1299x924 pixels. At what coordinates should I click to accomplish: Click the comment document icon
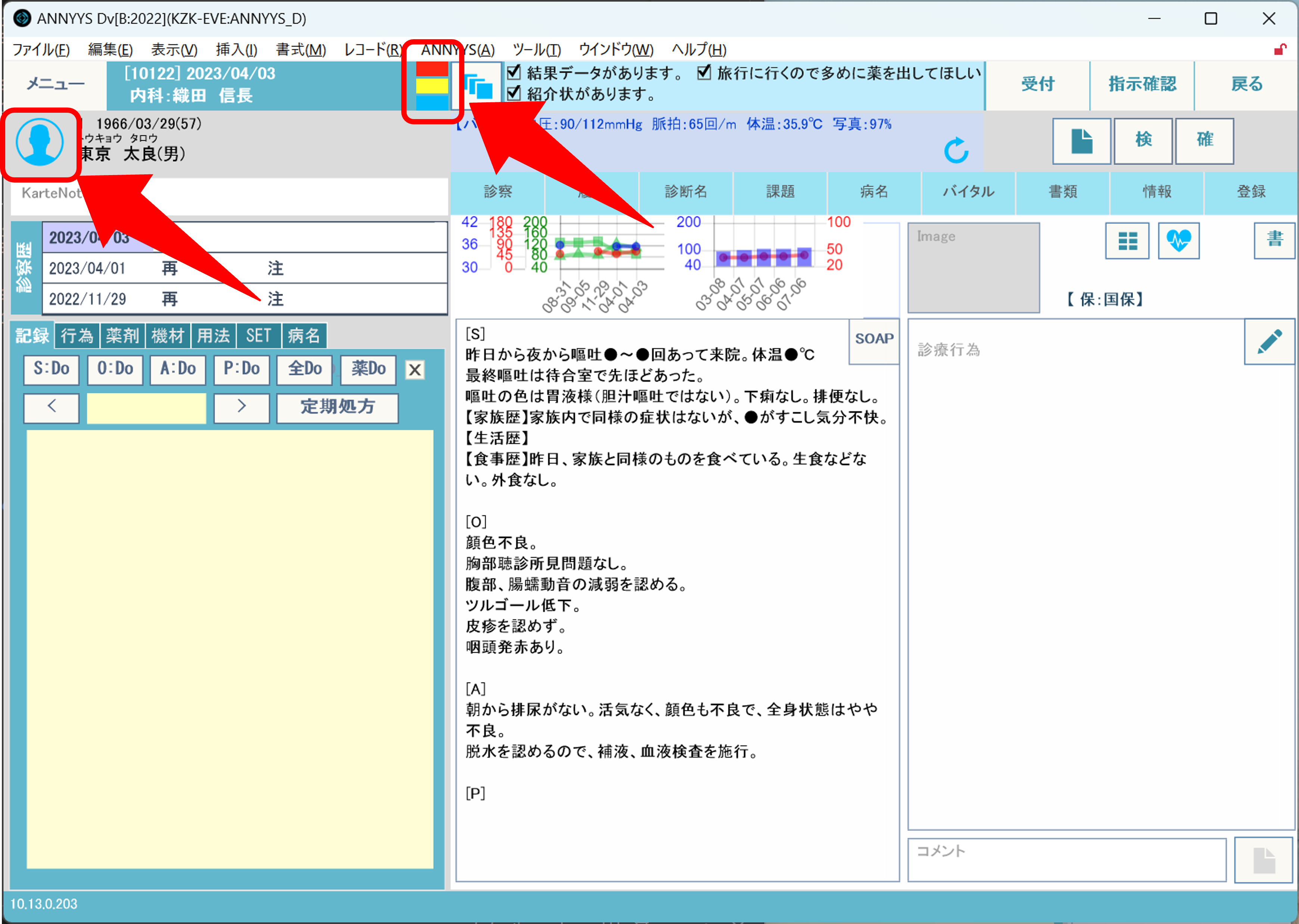coord(1264,860)
